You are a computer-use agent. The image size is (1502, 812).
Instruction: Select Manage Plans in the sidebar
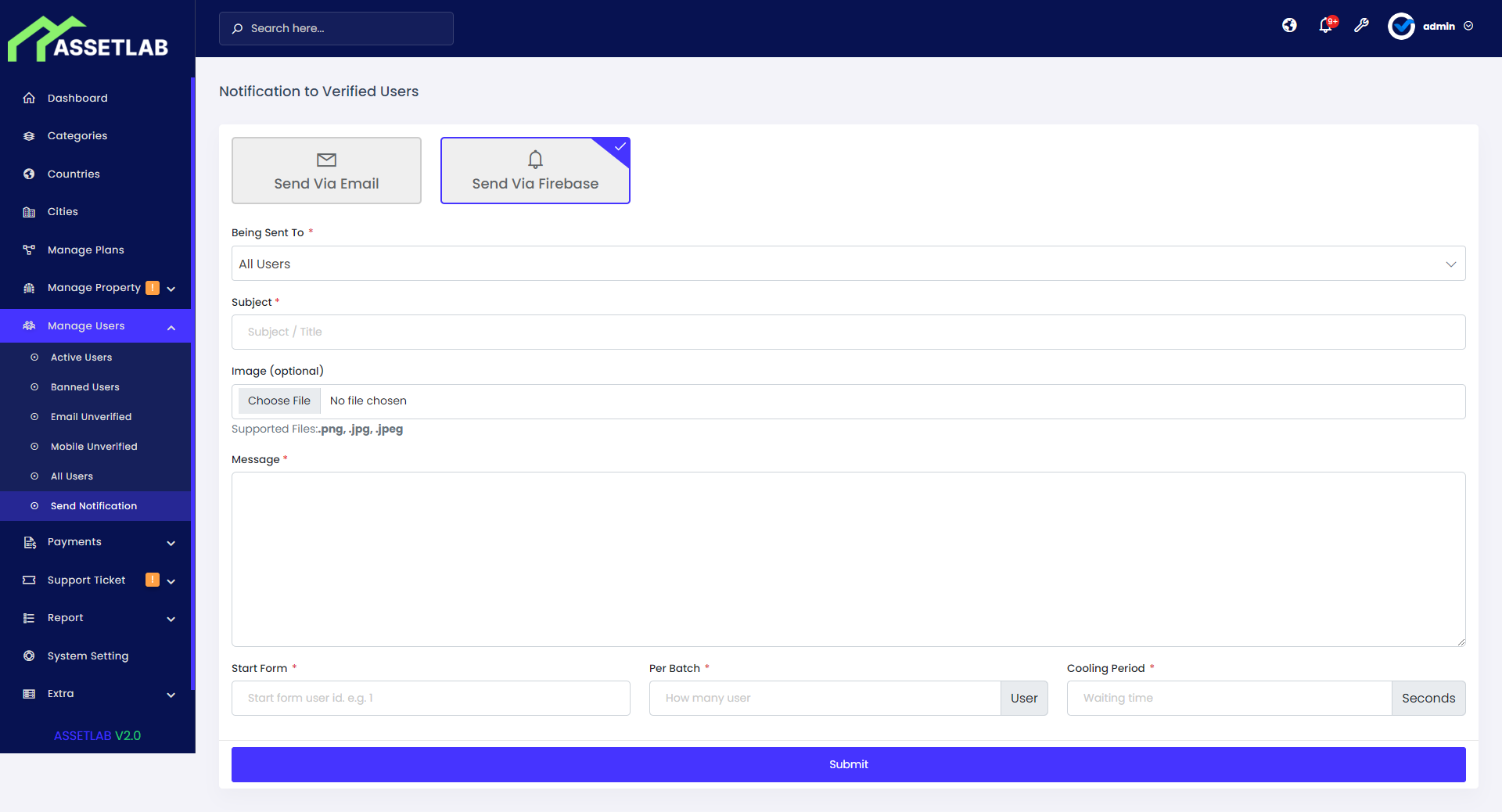pyautogui.click(x=85, y=250)
